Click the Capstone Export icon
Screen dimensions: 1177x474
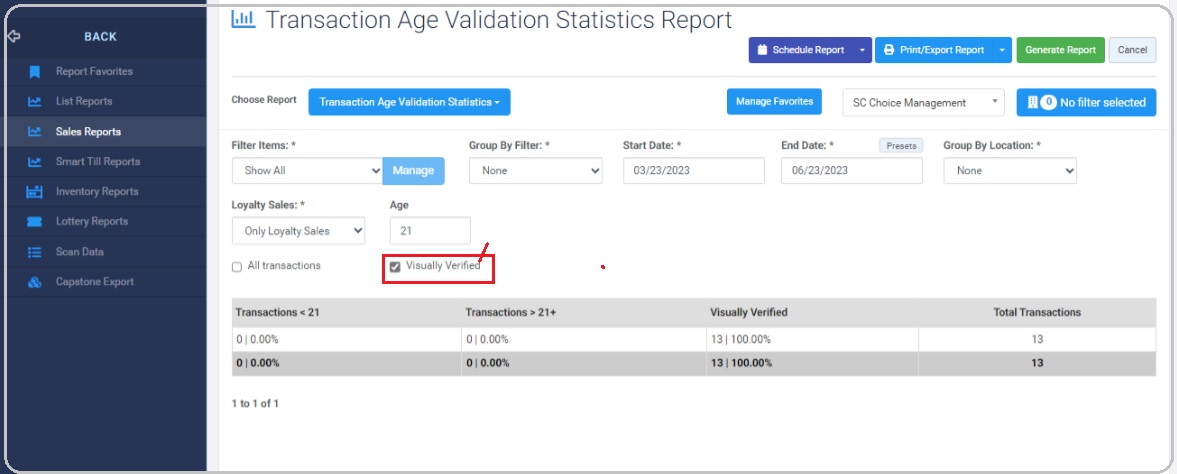[34, 282]
